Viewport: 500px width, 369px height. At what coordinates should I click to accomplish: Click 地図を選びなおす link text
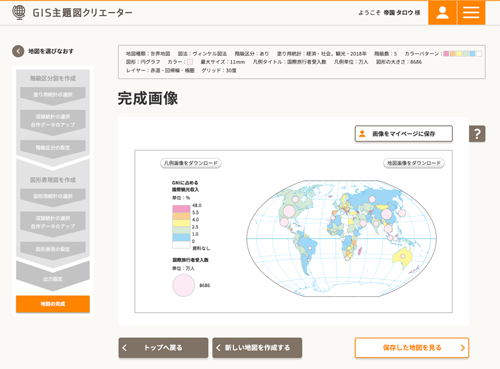point(51,51)
